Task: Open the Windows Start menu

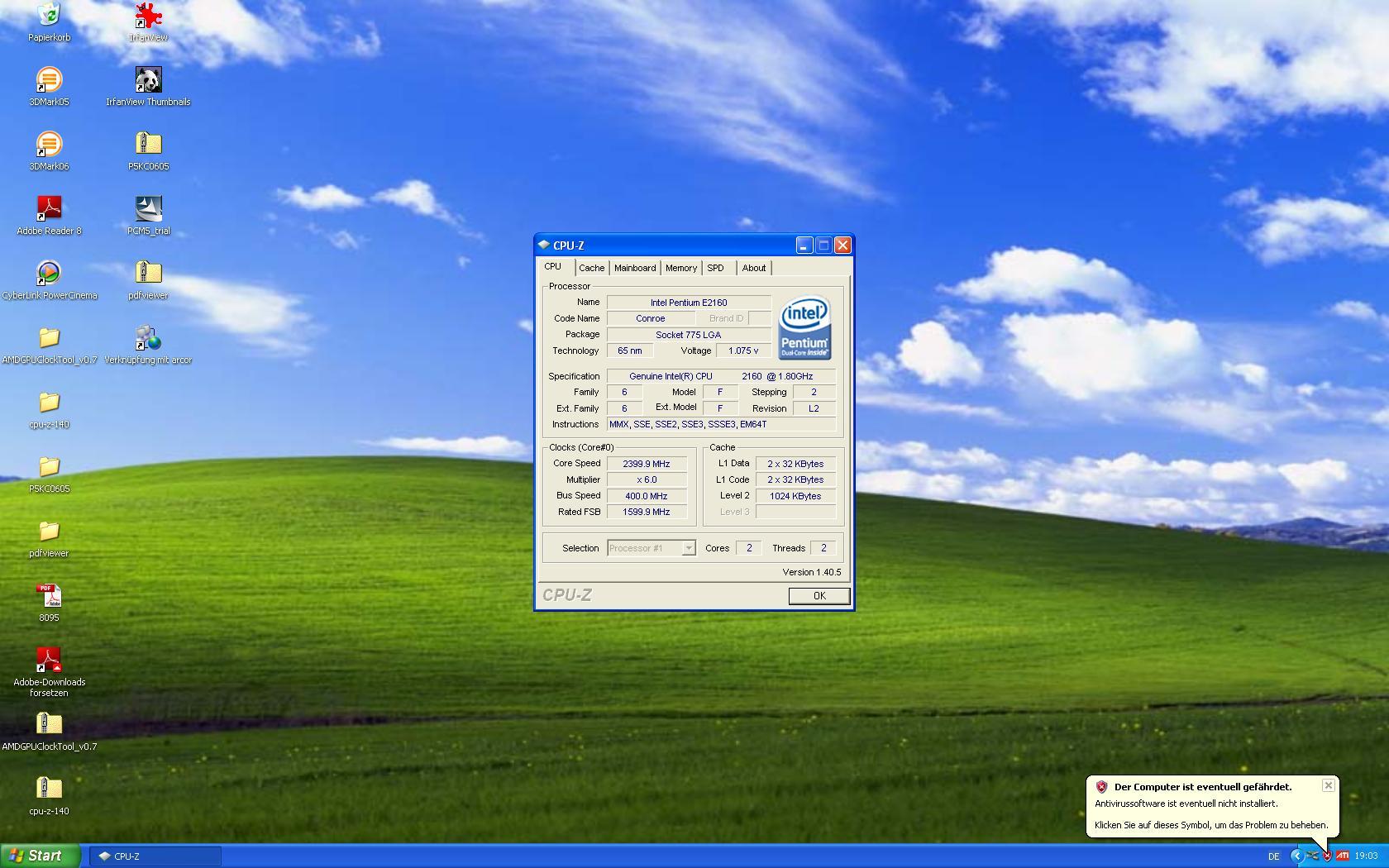Action: click(40, 856)
